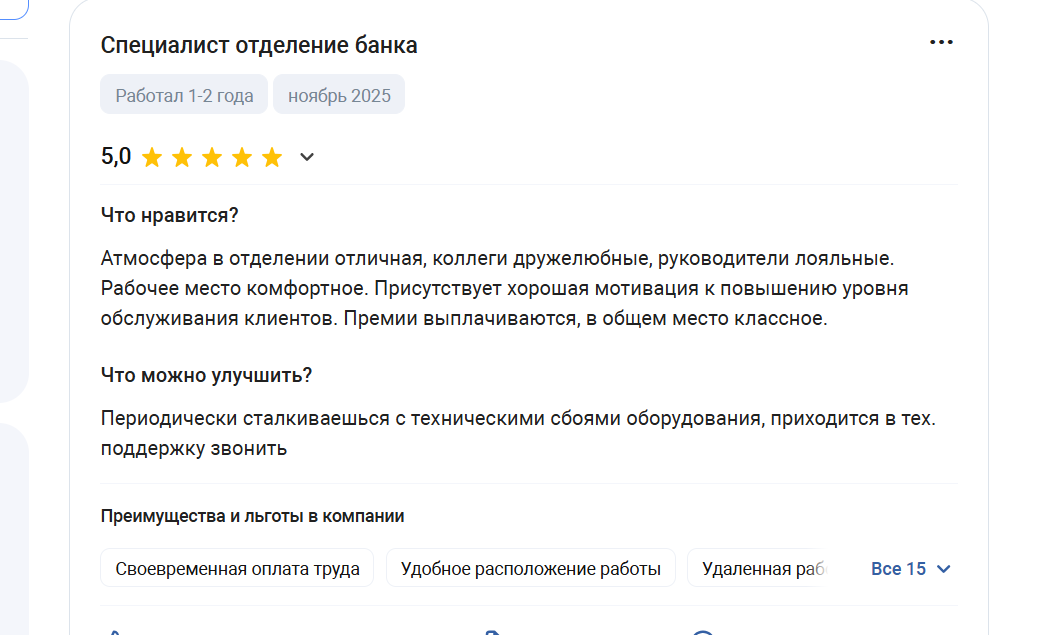Select the Своевременная оплата труда chip
This screenshot has width=1048, height=635.
coord(237,569)
